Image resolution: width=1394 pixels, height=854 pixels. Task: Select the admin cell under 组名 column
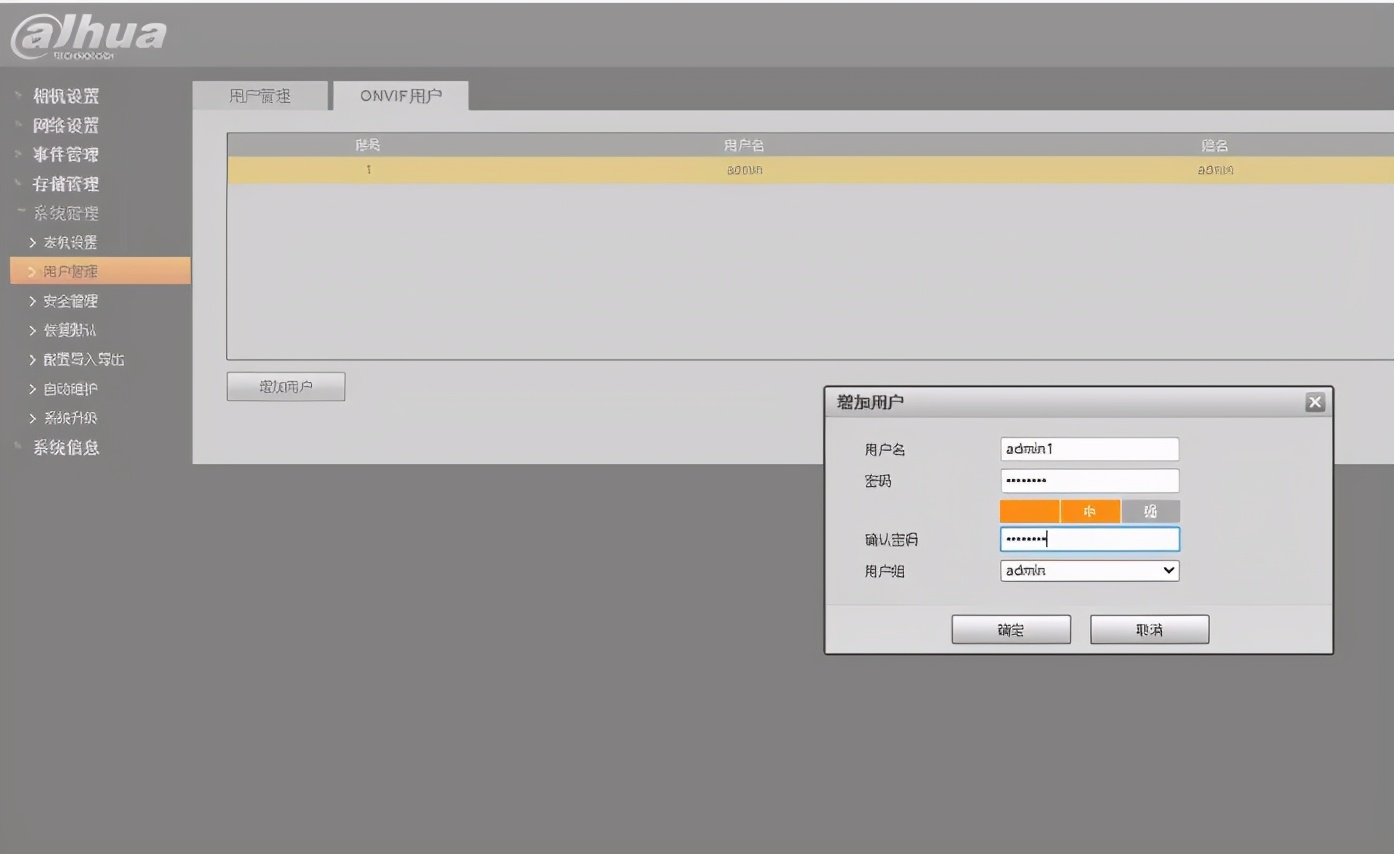coord(1215,170)
